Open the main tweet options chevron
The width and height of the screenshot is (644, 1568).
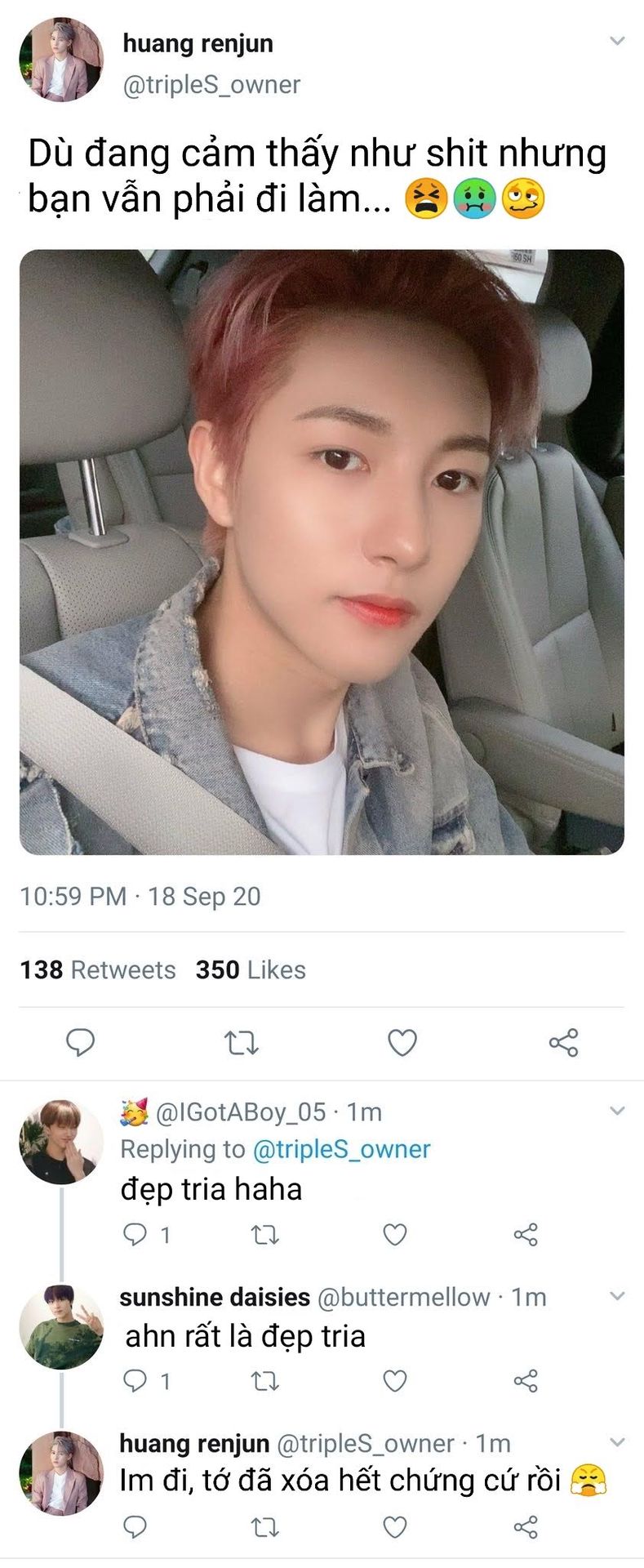tap(617, 40)
